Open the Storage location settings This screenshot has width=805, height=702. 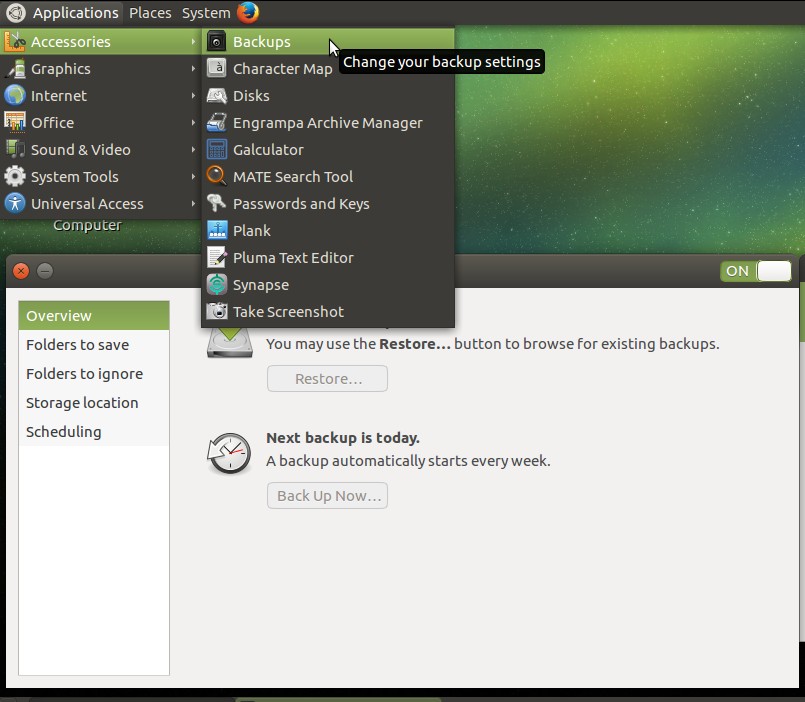point(94,403)
